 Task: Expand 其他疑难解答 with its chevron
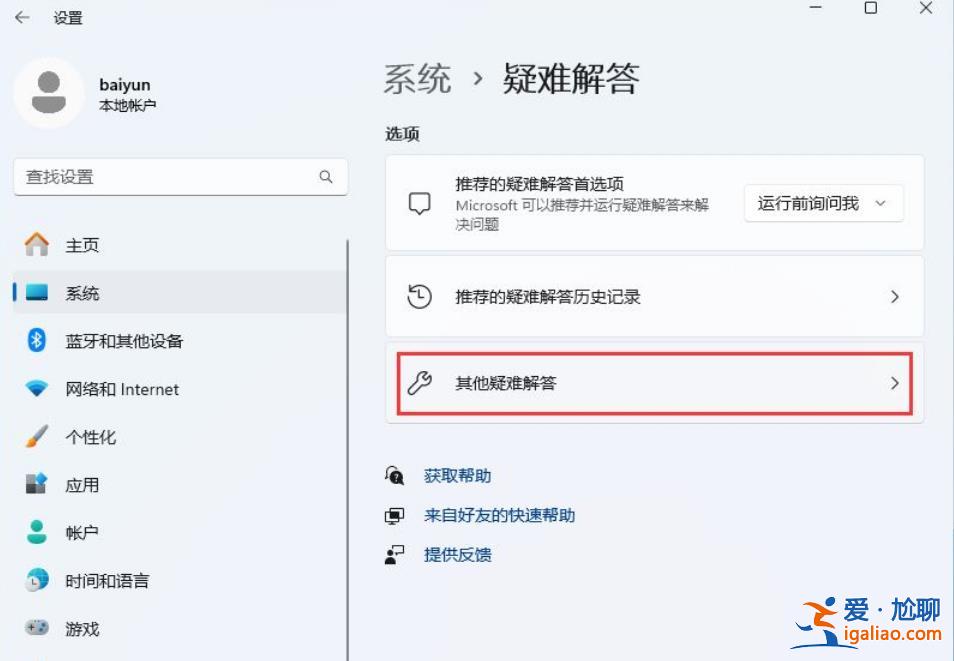(895, 383)
